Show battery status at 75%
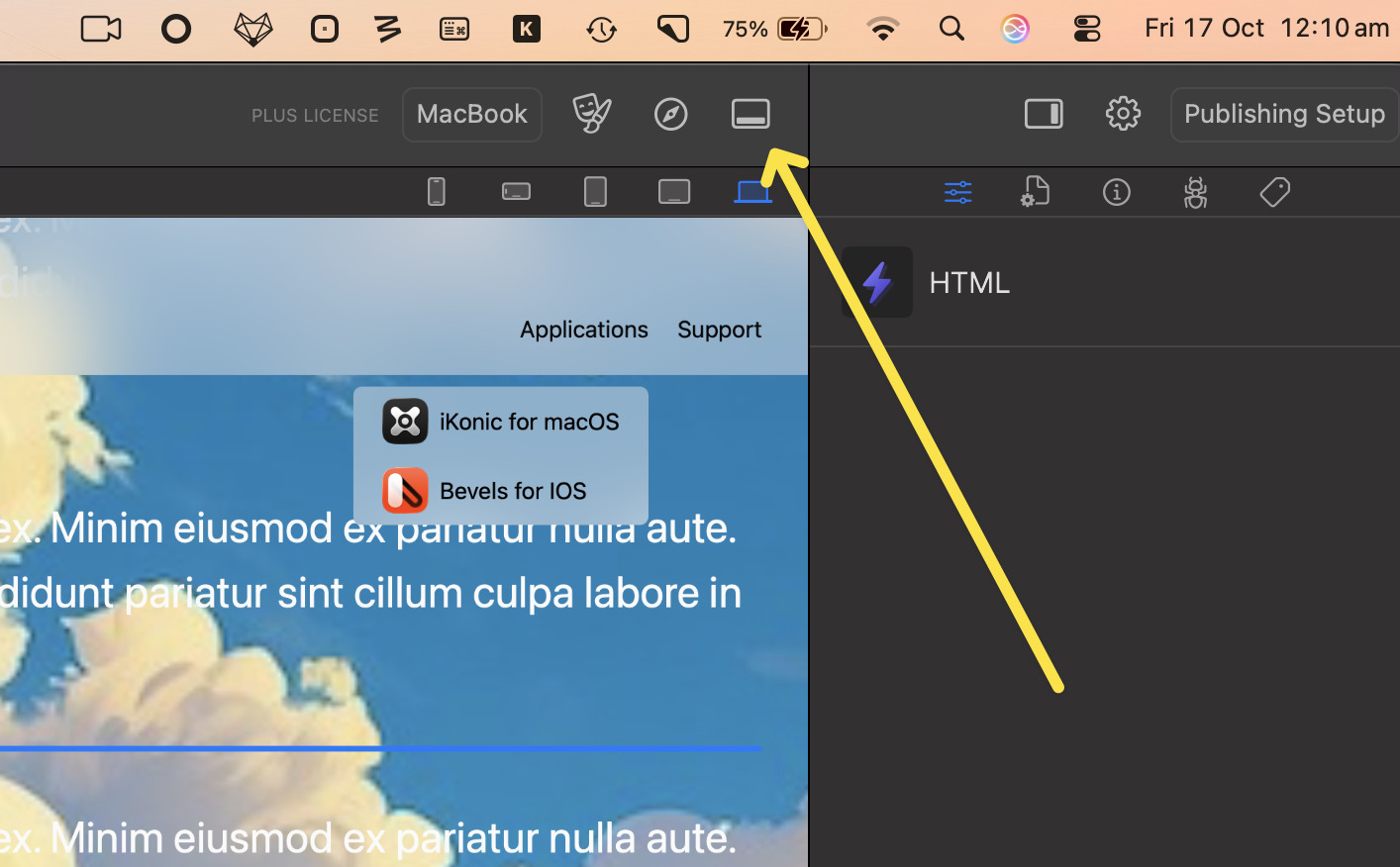Image resolution: width=1400 pixels, height=867 pixels. point(775,29)
